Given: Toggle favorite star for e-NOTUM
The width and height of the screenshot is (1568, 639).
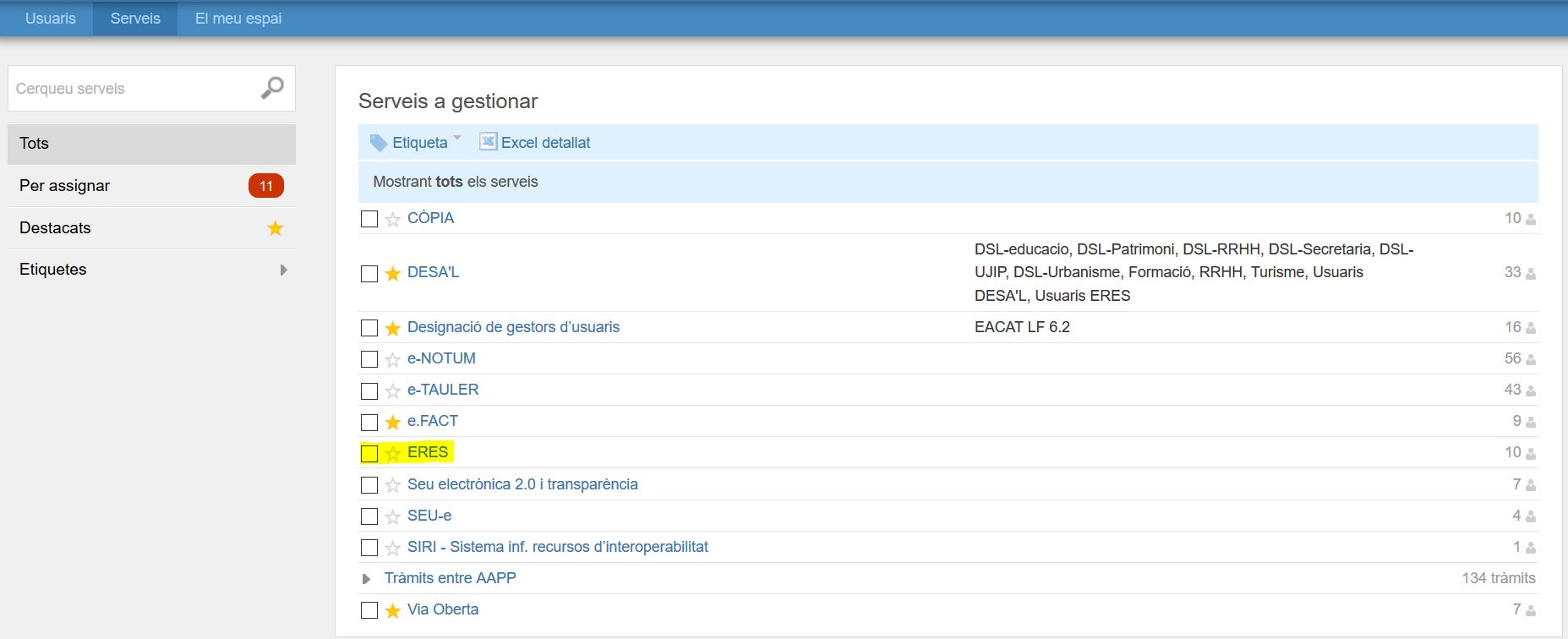Looking at the screenshot, I should tap(392, 360).
